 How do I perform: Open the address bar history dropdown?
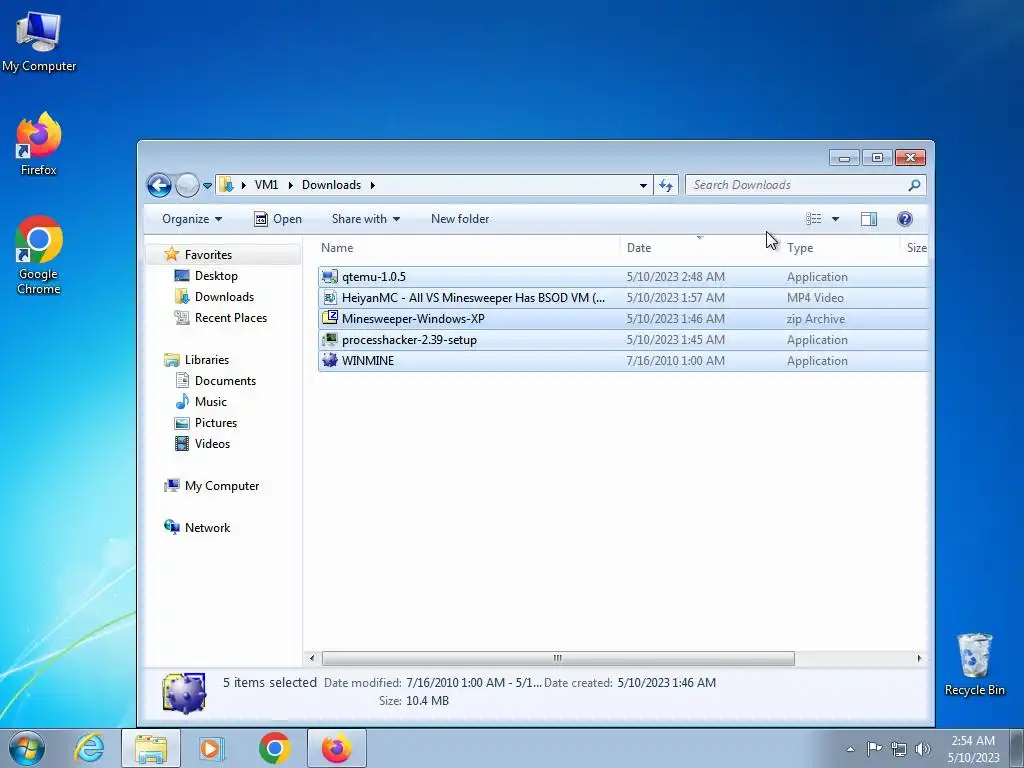(643, 185)
